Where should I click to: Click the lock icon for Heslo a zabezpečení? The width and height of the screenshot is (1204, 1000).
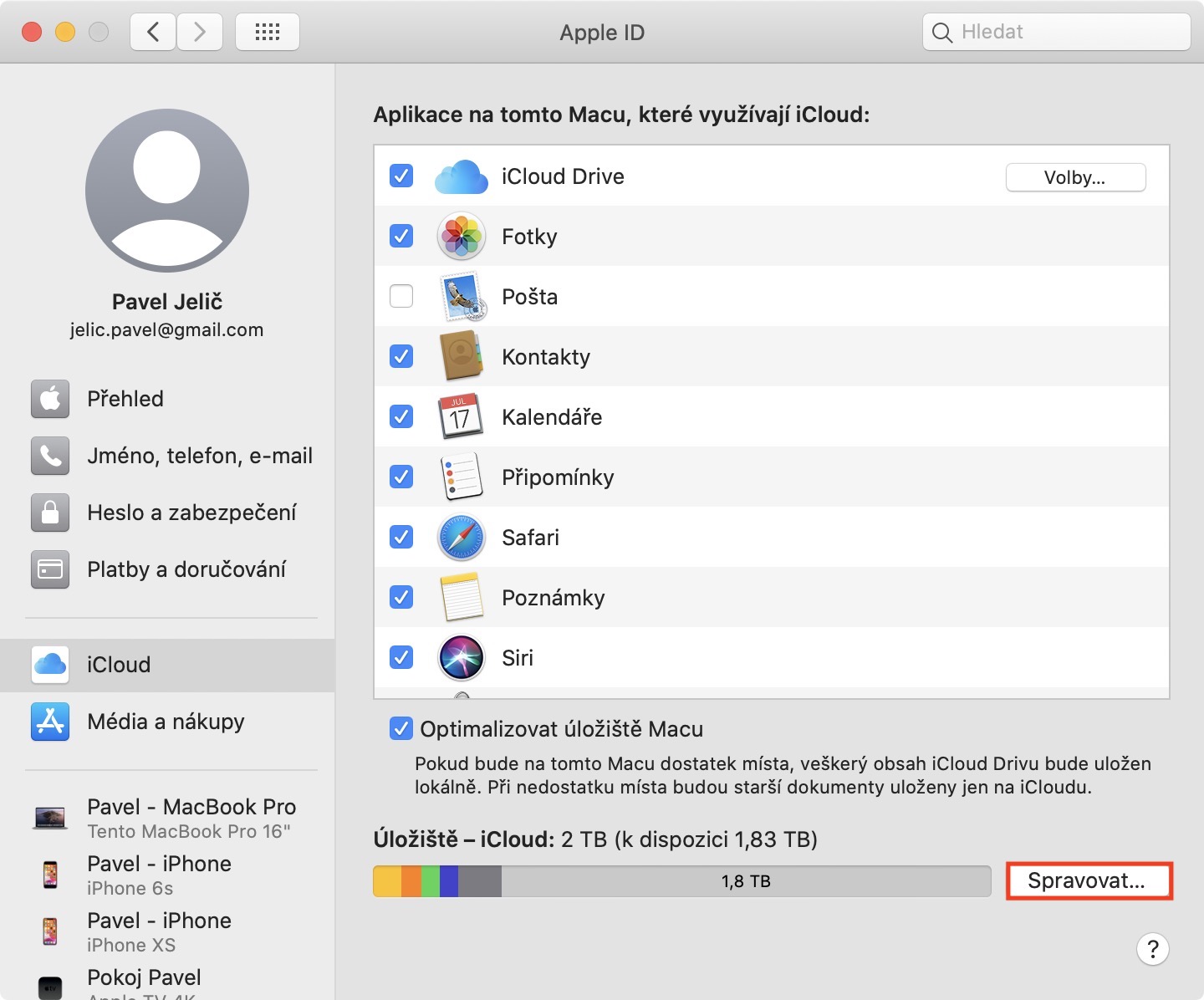pos(50,513)
